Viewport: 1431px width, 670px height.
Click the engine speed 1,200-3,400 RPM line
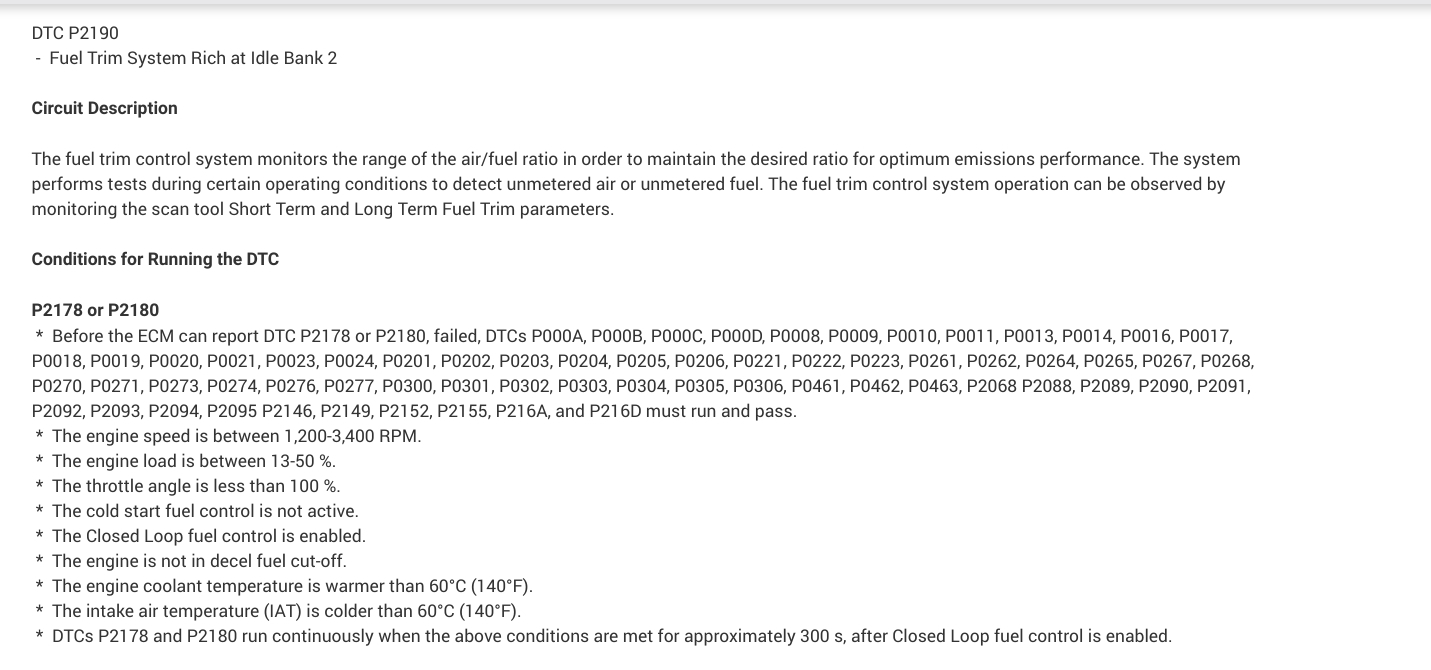tap(236, 436)
